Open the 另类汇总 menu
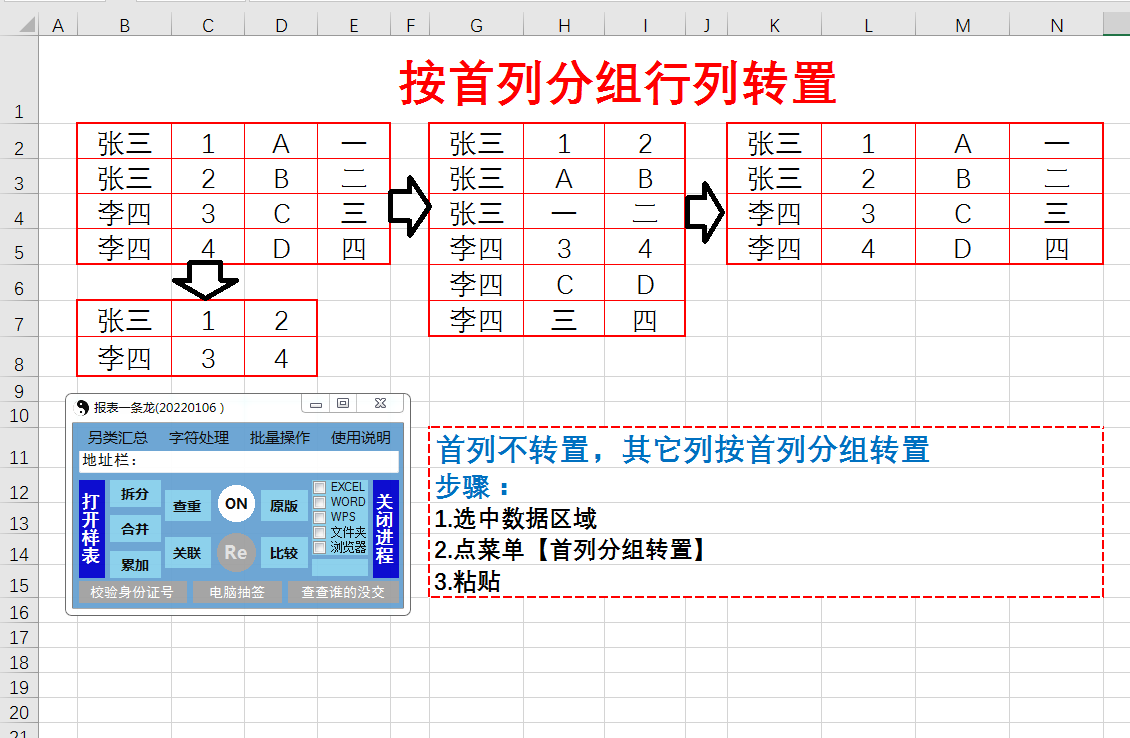This screenshot has height=738, width=1130. (x=117, y=437)
